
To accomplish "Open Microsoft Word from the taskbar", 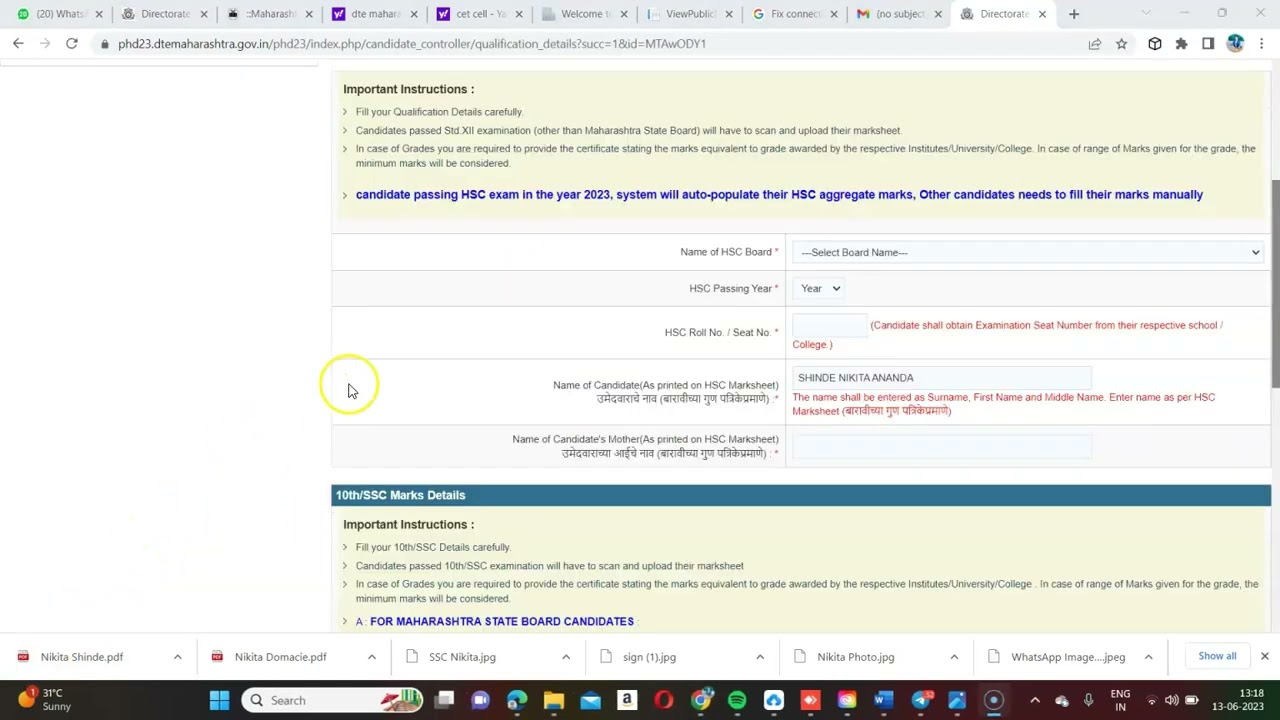I will 883,700.
